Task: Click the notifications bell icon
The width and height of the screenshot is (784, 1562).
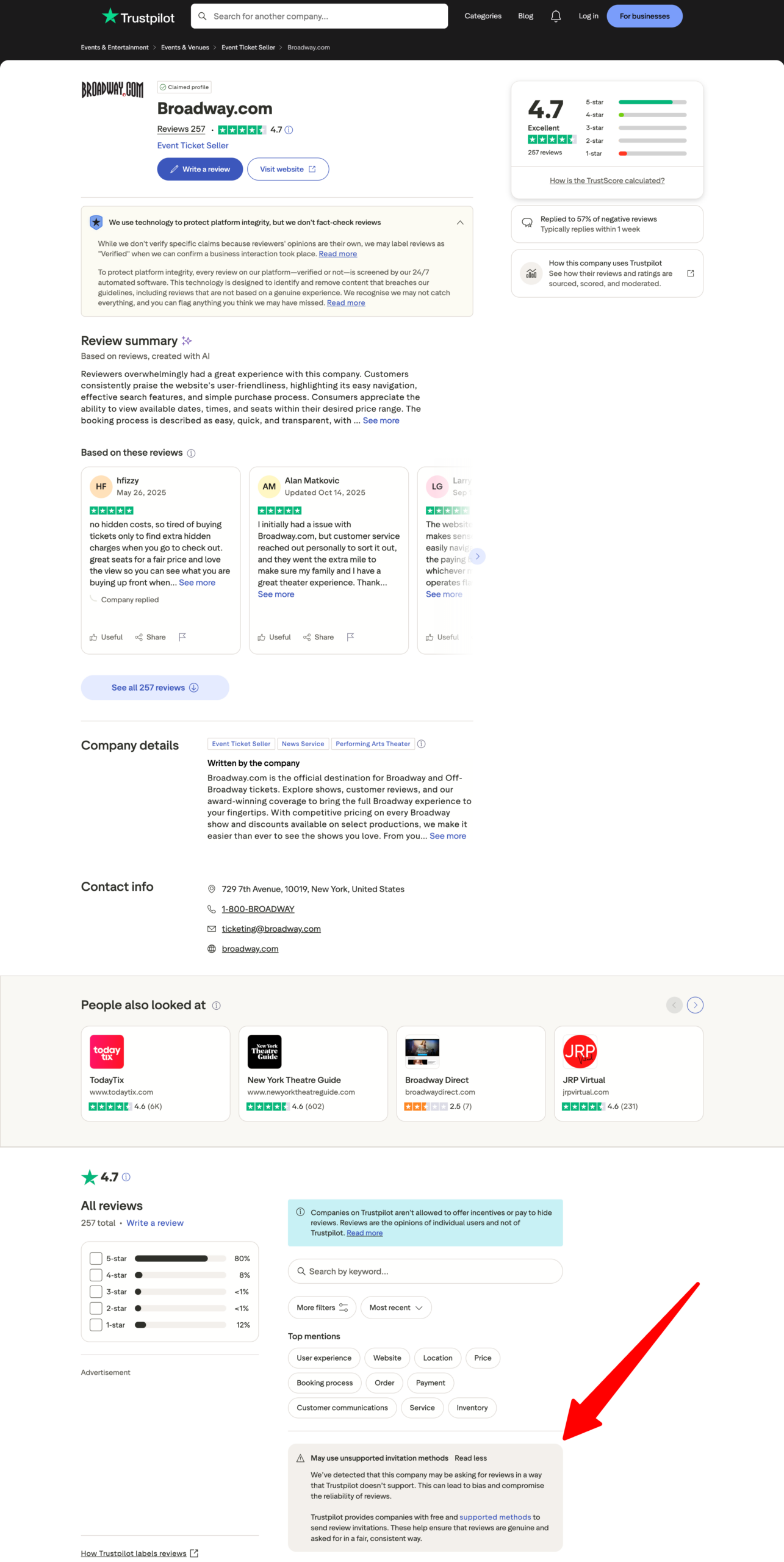Action: point(555,16)
